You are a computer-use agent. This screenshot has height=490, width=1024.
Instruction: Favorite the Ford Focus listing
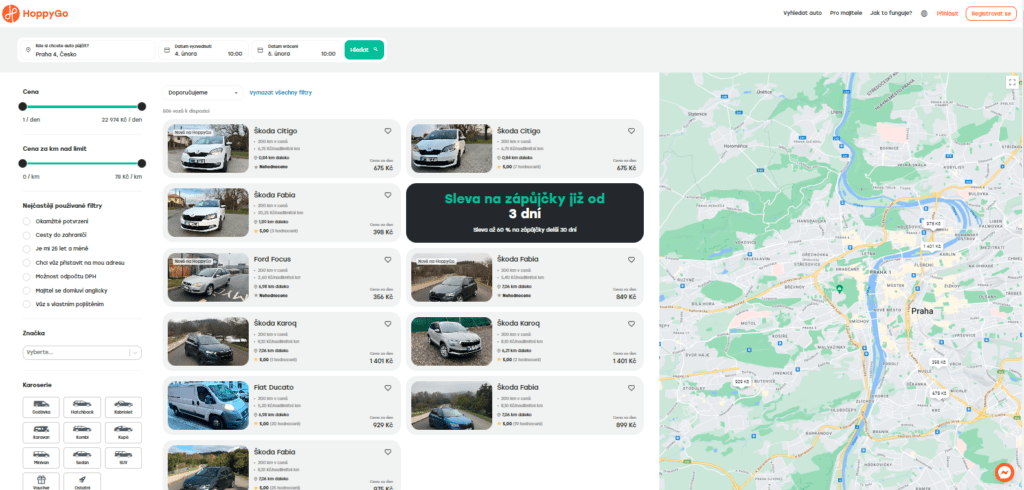[x=387, y=259]
